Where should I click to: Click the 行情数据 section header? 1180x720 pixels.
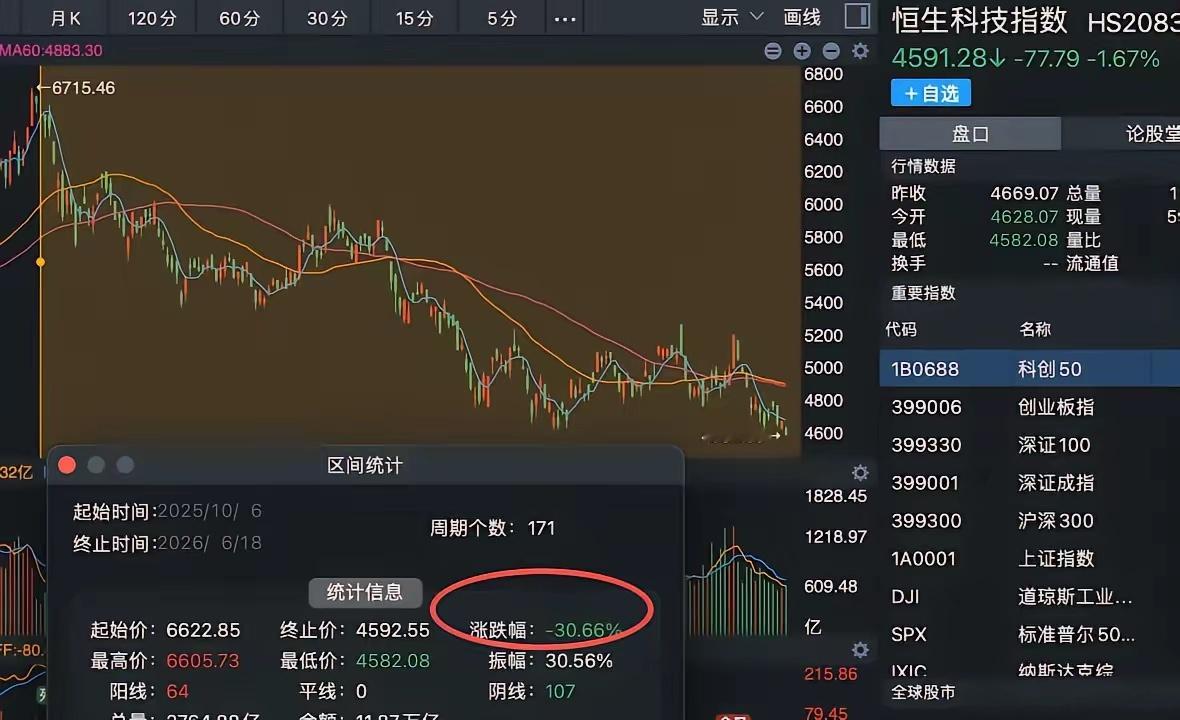point(923,166)
